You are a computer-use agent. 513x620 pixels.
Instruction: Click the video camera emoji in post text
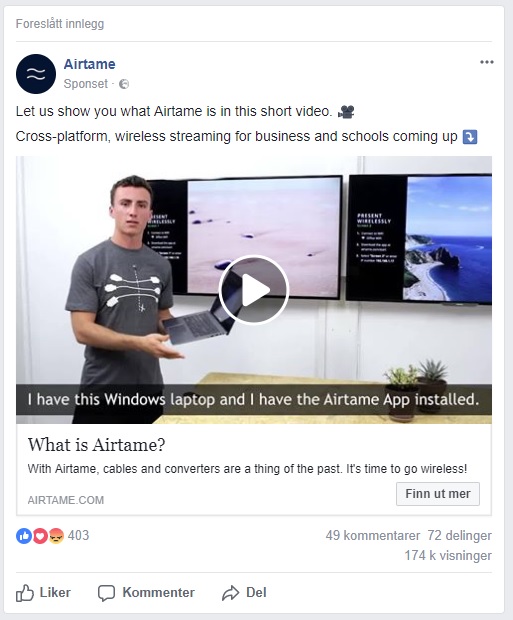point(346,112)
